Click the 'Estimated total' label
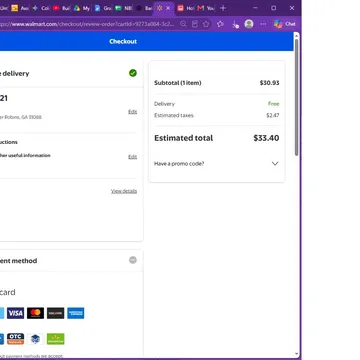The image size is (360, 360). [x=183, y=138]
